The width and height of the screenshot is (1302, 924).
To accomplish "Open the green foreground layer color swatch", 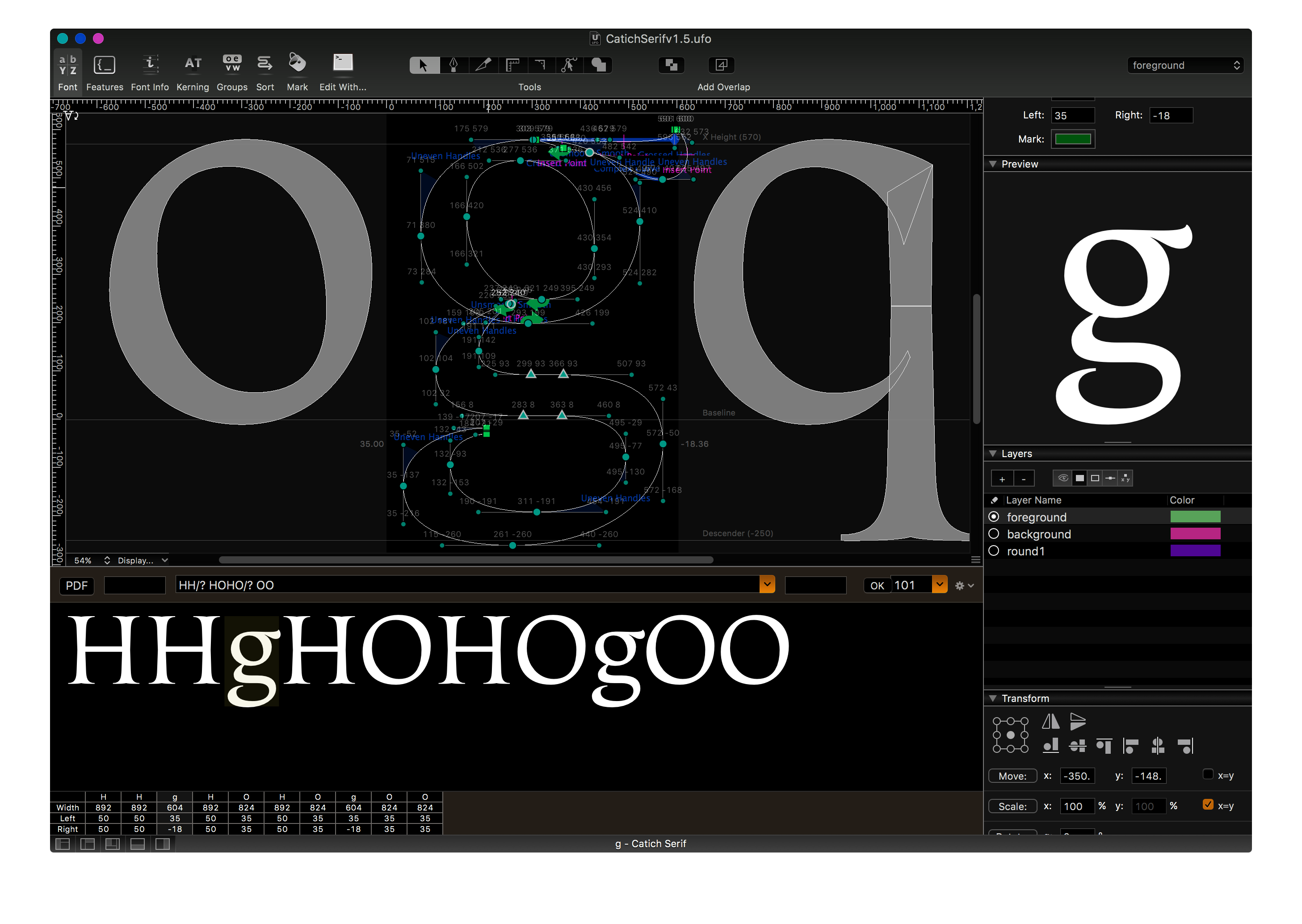I will point(1196,517).
